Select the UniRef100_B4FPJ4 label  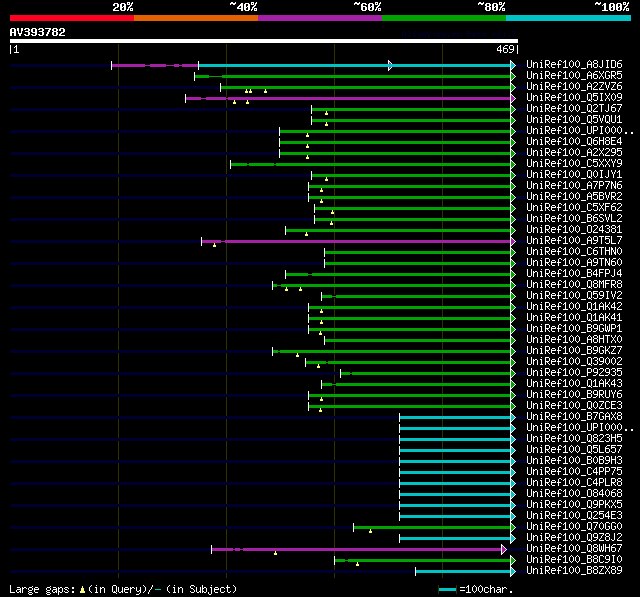(574, 274)
